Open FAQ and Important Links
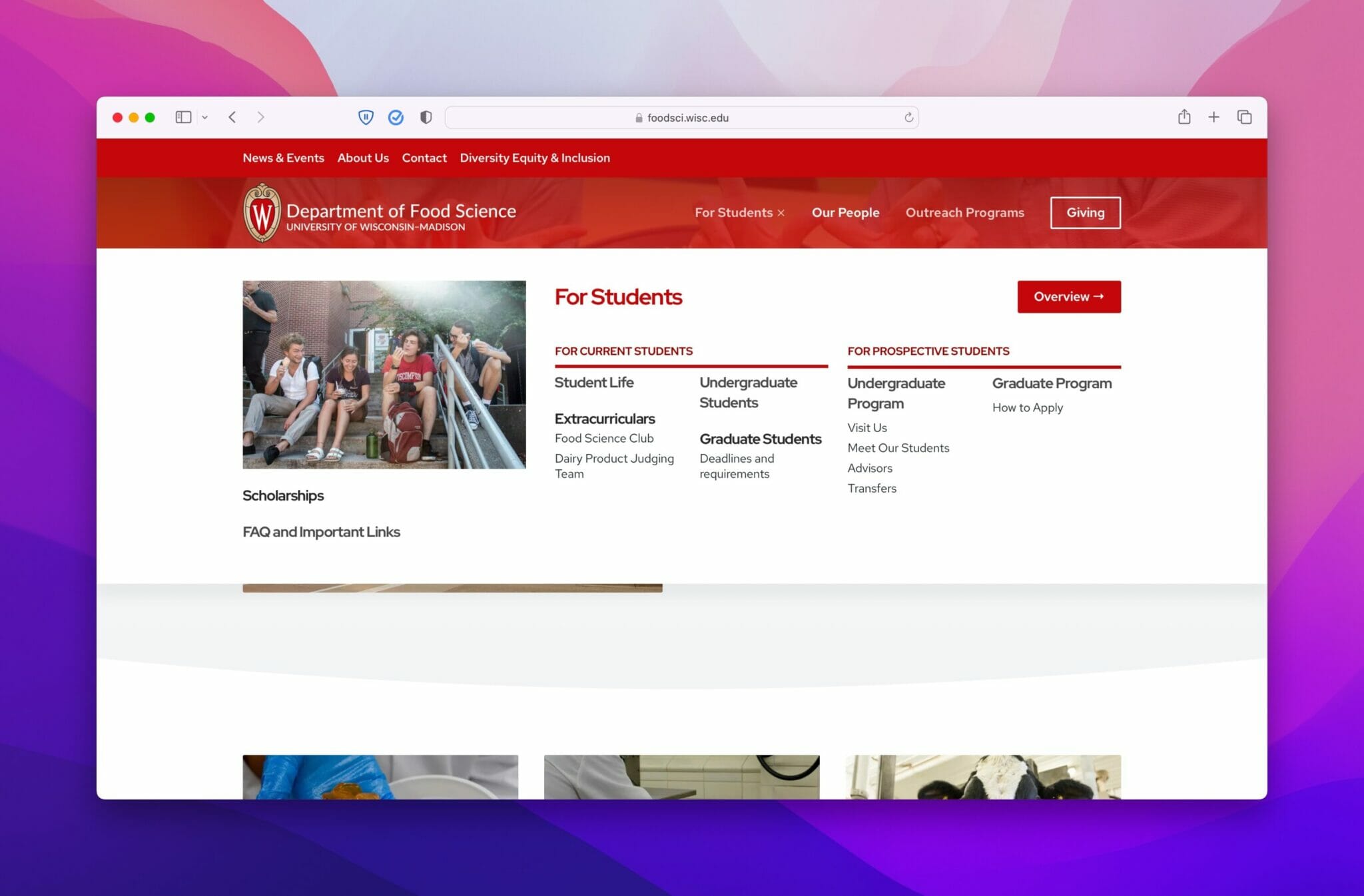Viewport: 1364px width, 896px height. point(321,532)
